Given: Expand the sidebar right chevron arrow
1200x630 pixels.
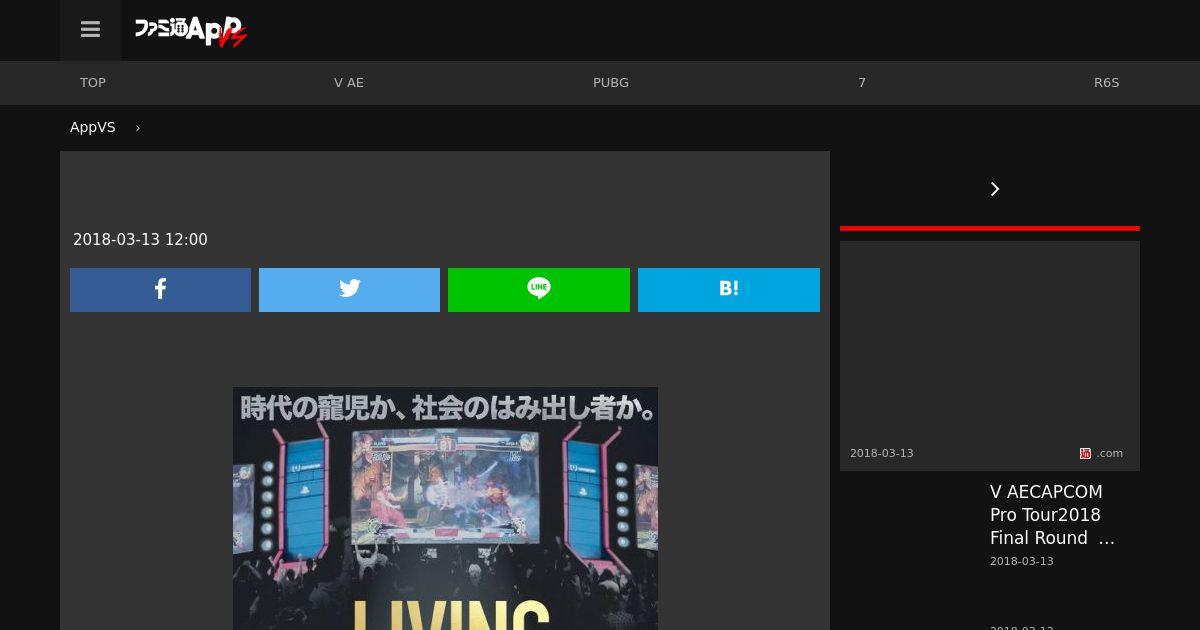Looking at the screenshot, I should coord(994,189).
